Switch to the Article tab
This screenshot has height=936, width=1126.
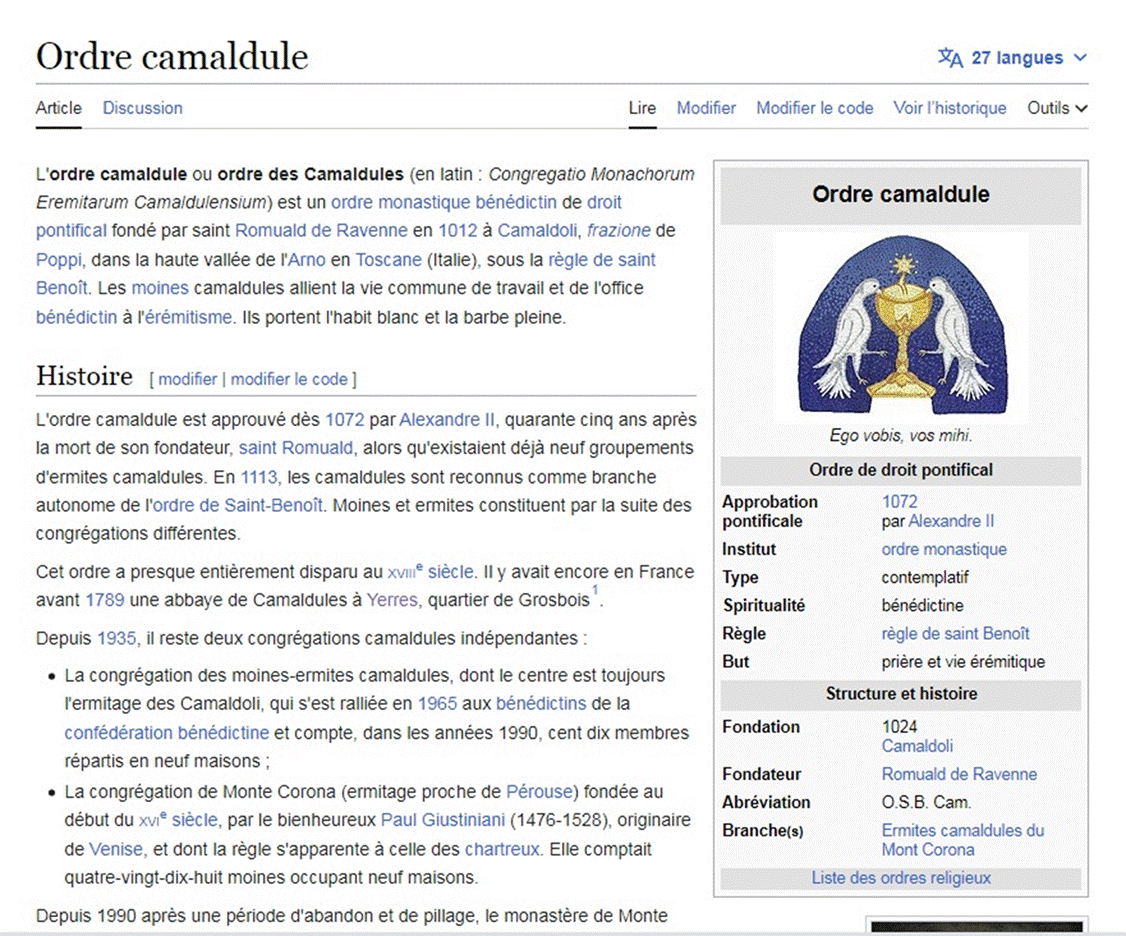point(59,108)
